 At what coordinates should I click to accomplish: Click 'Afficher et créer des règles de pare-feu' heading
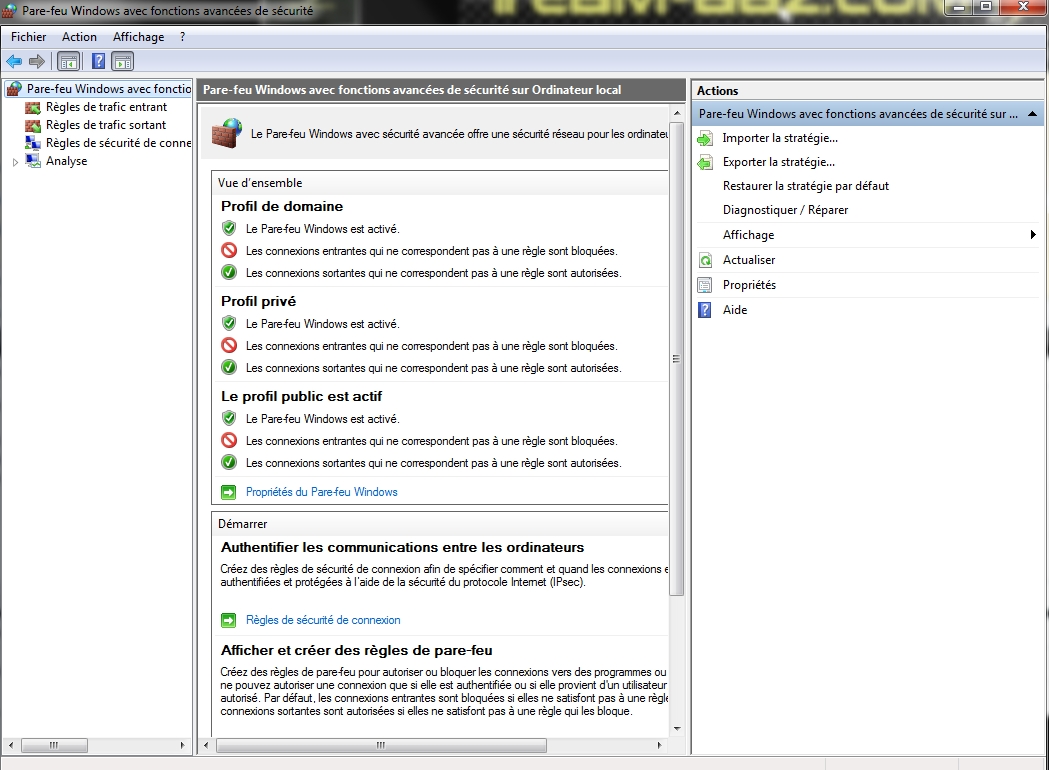coord(357,651)
